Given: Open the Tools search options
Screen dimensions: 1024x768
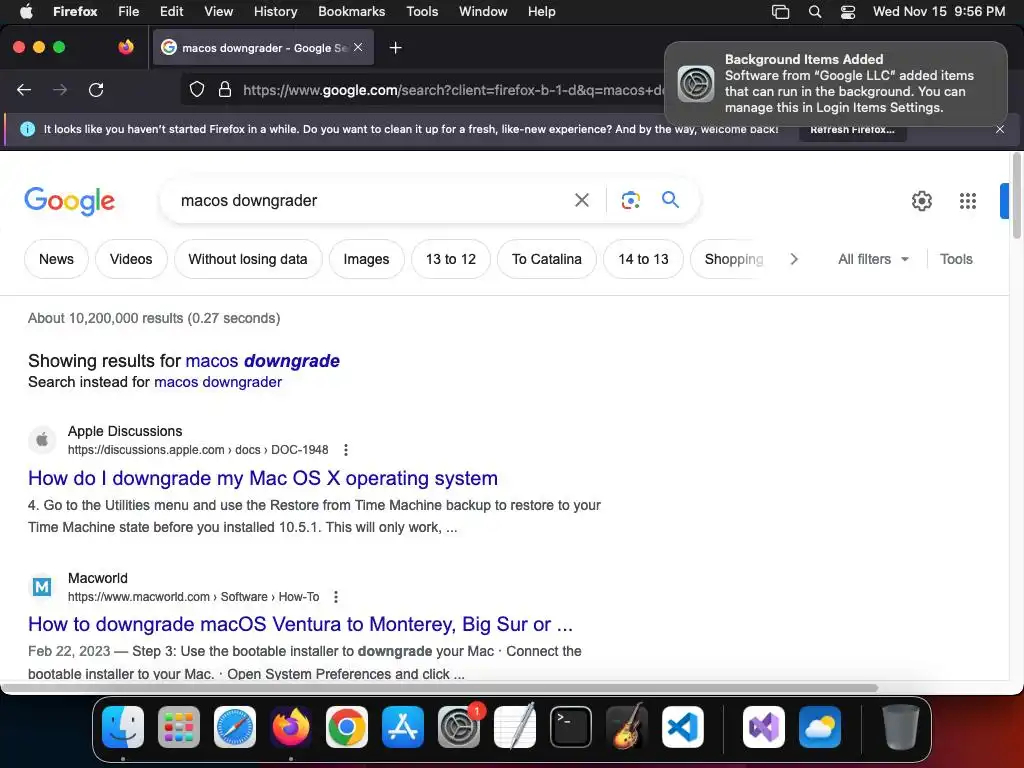Looking at the screenshot, I should click(x=956, y=259).
